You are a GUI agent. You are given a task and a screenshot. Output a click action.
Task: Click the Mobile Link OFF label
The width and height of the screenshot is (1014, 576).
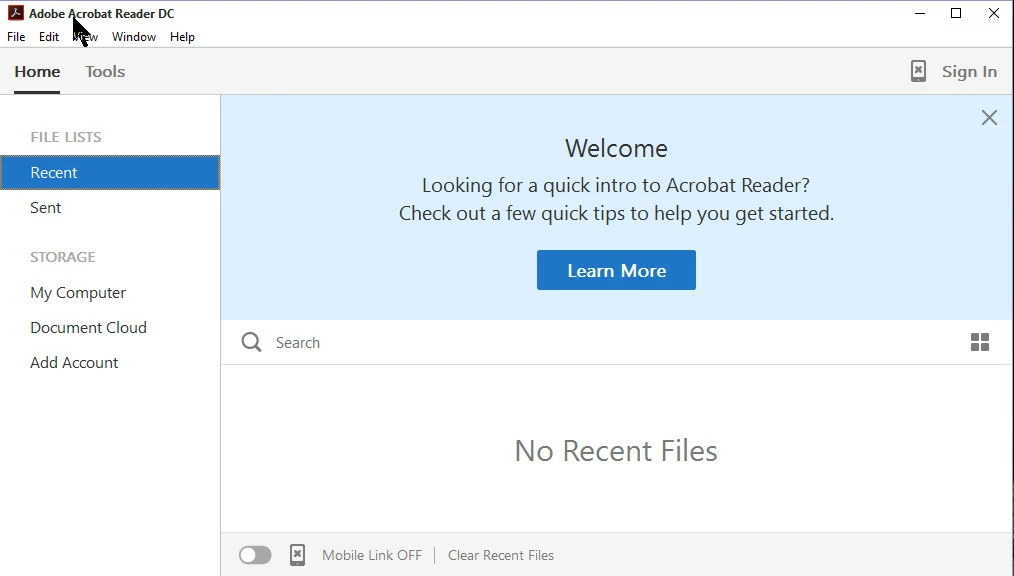(x=372, y=555)
